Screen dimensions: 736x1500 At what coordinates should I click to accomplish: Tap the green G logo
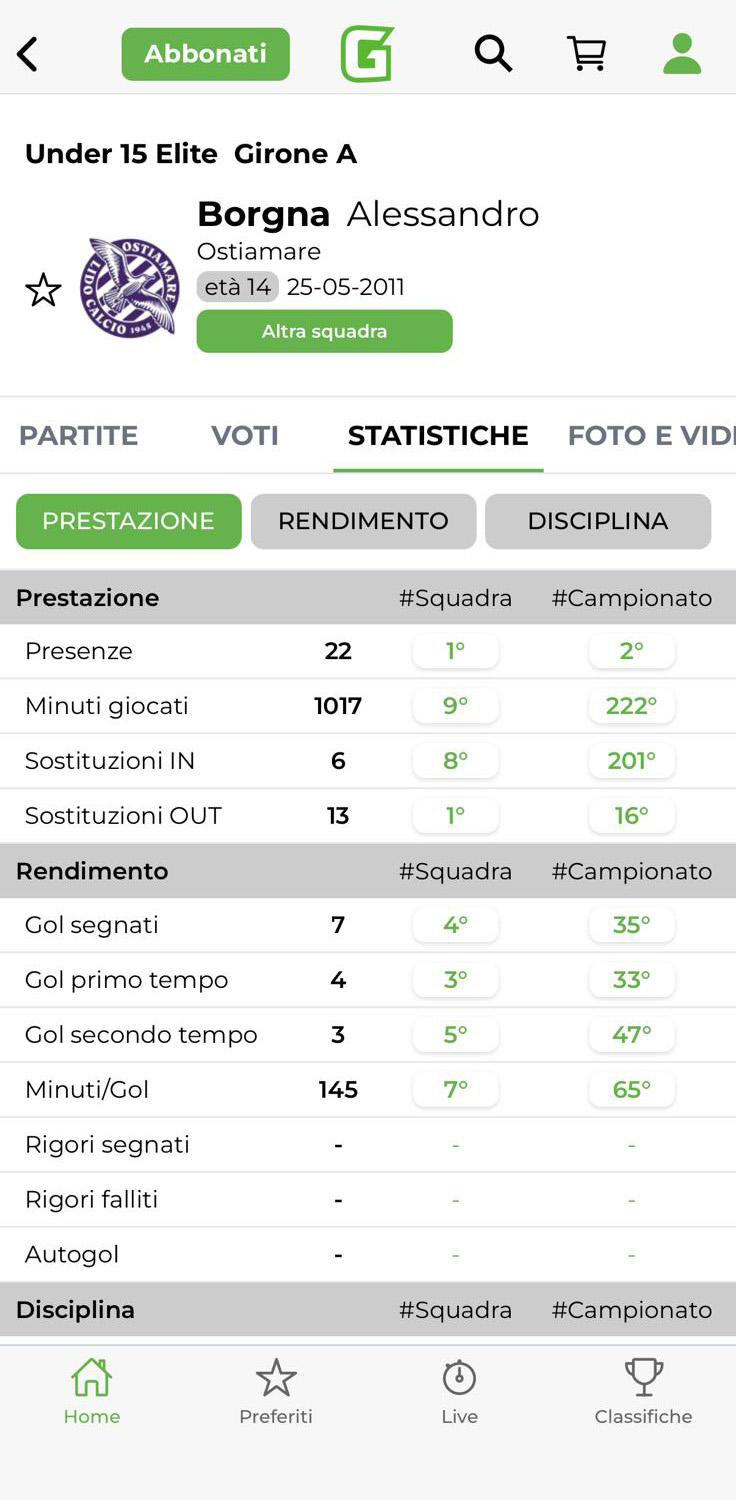367,54
